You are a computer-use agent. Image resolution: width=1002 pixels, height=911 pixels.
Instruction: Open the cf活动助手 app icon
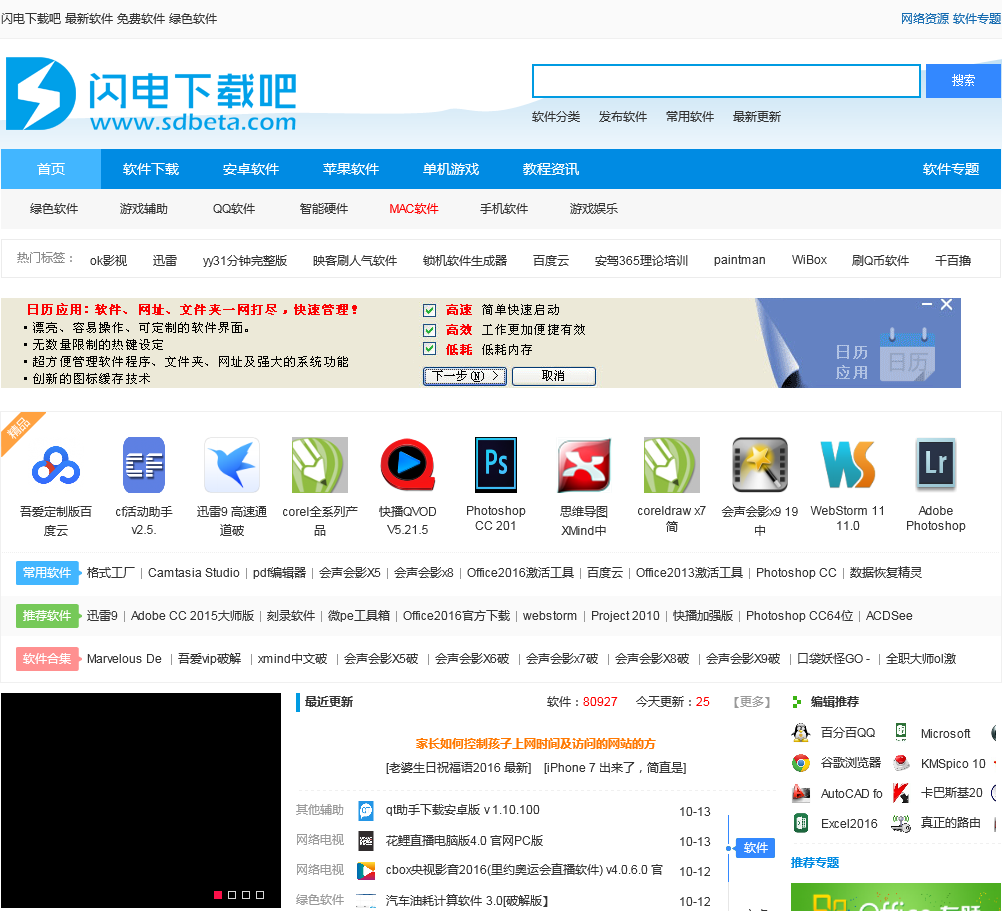point(144,465)
